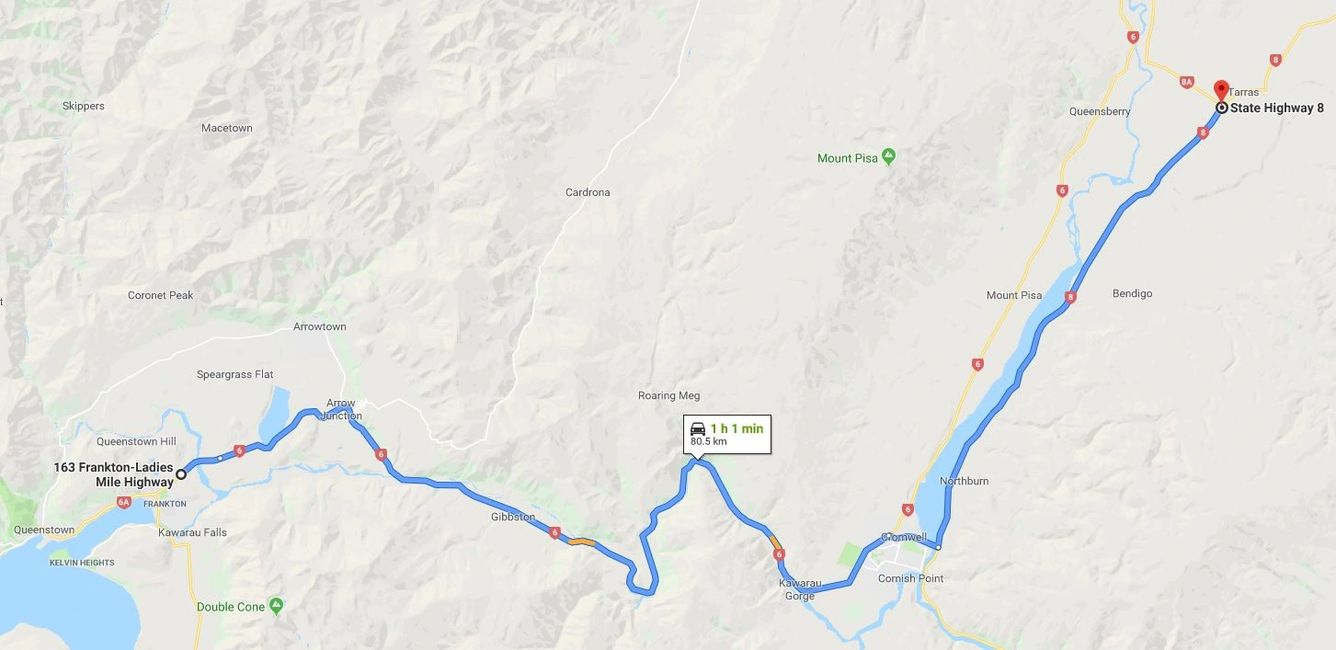
Task: Click the Roaring Meg place label
Action: (669, 395)
